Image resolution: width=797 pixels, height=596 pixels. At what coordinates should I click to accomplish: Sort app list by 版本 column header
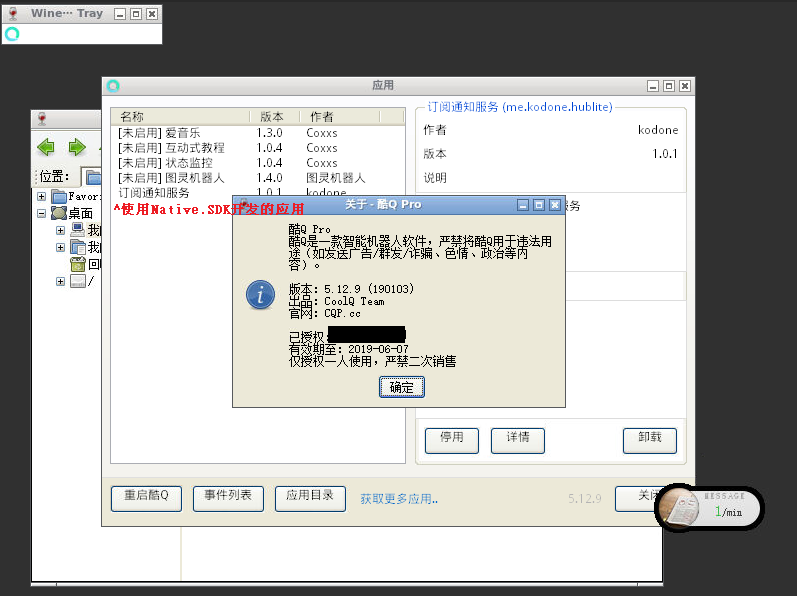tap(274, 117)
